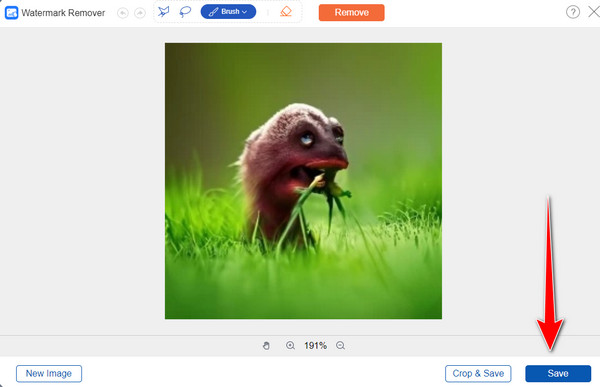Choose the Brush tool label
The width and height of the screenshot is (600, 387).
coord(230,11)
